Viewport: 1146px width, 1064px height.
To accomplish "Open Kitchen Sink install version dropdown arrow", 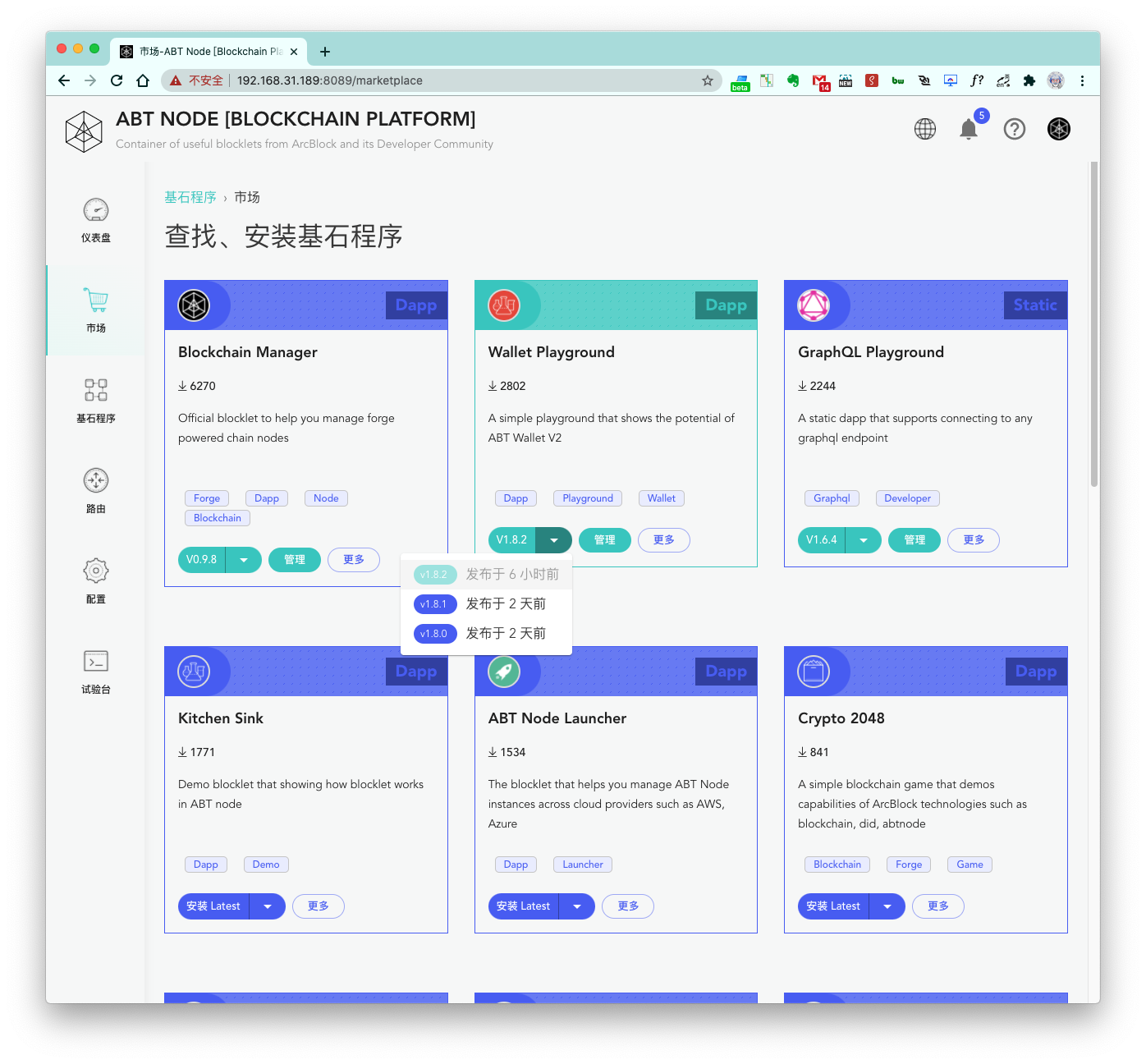I will [268, 906].
